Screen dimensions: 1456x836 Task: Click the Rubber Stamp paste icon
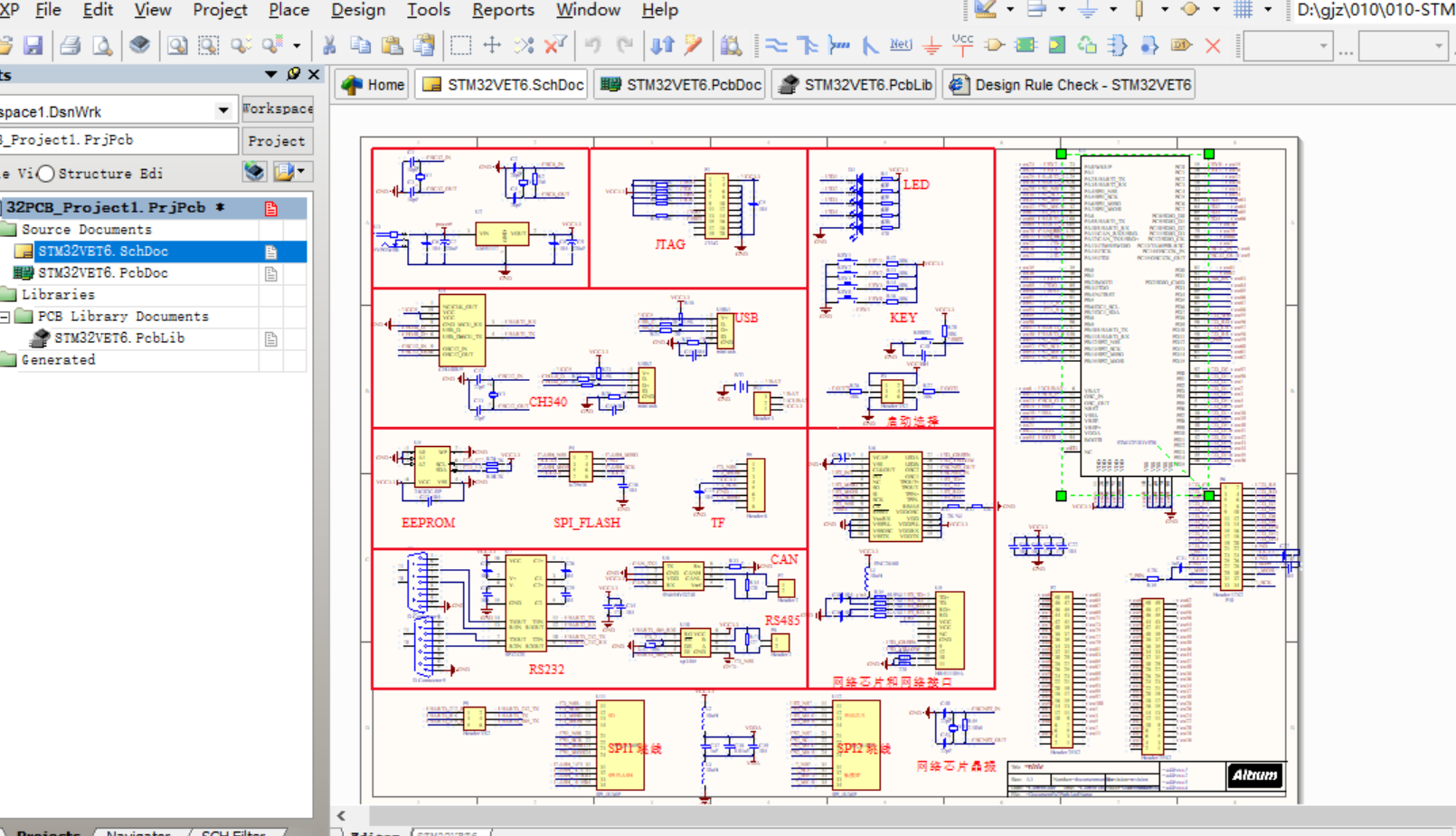[x=423, y=45]
